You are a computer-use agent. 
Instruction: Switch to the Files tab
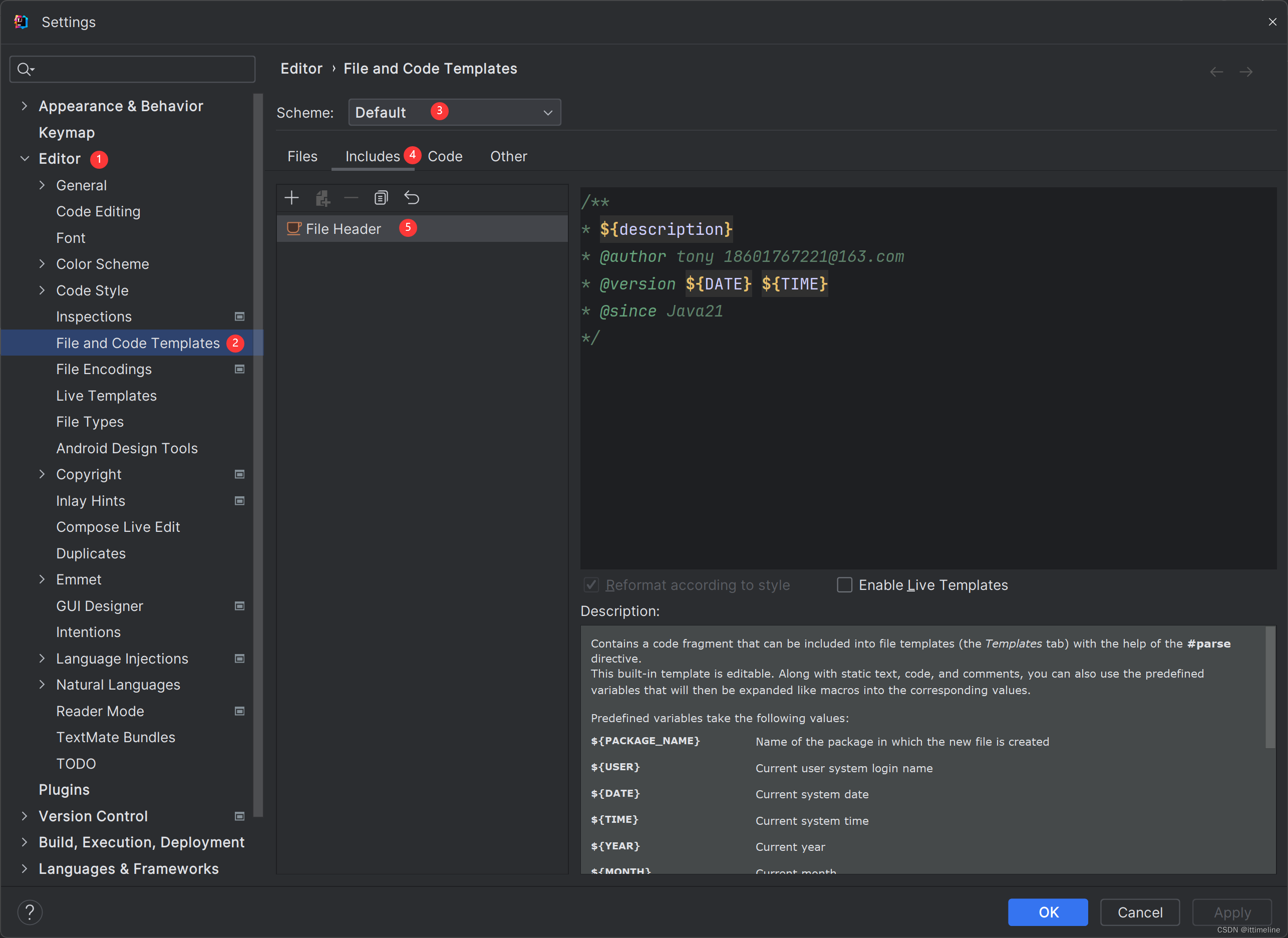(x=302, y=156)
